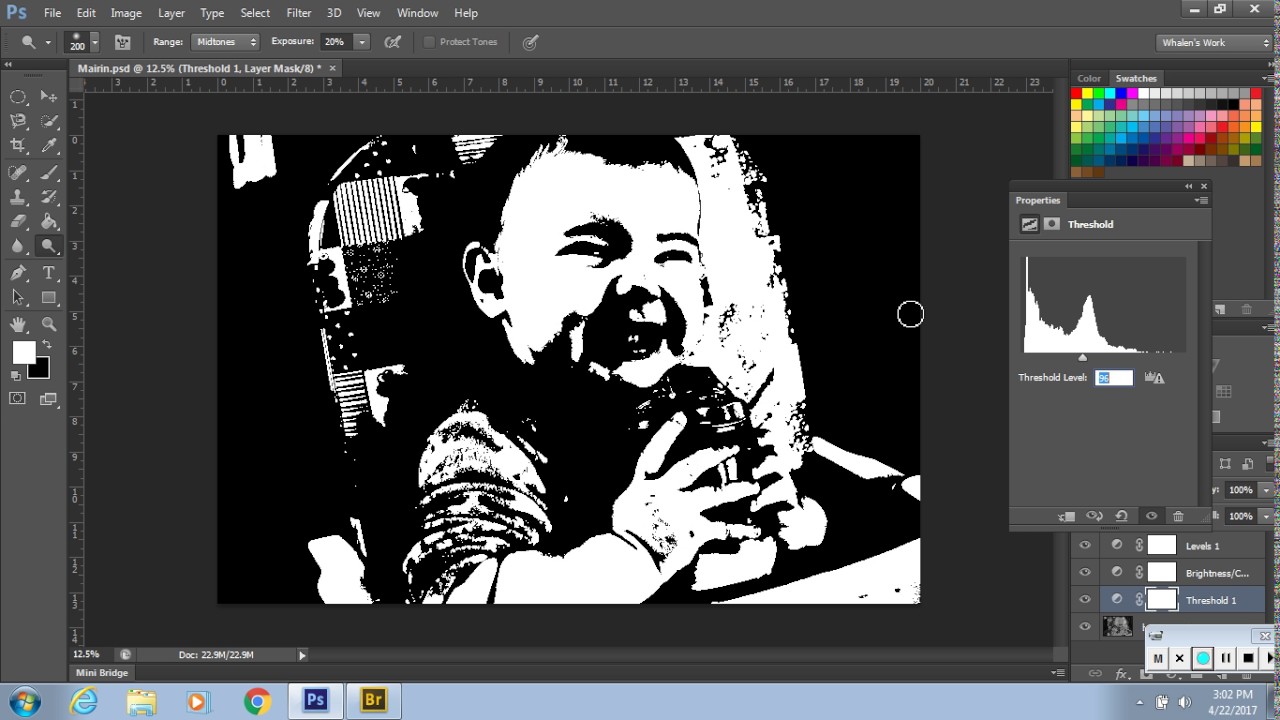Toggle tablet pressure for size icon
Viewport: 1280px width, 720px height.
(531, 42)
